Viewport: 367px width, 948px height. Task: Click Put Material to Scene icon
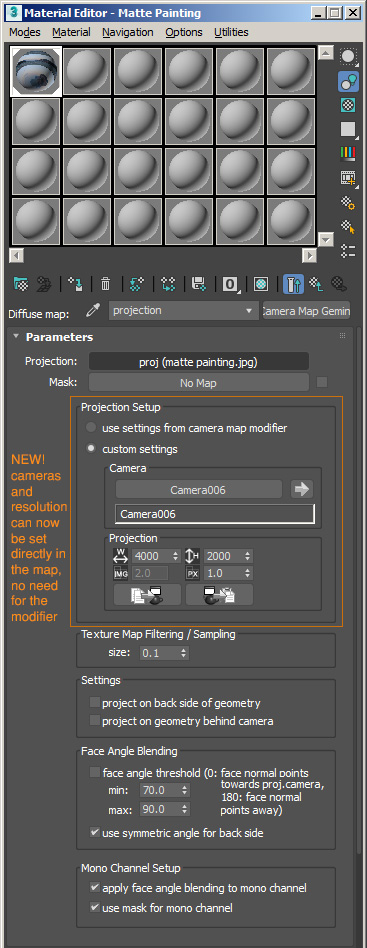[x=44, y=283]
